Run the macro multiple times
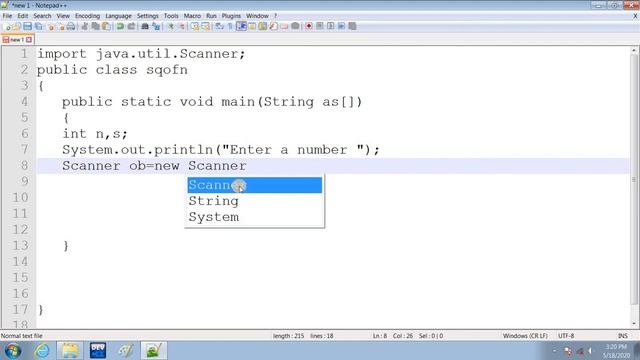The image size is (640, 360). (341, 26)
